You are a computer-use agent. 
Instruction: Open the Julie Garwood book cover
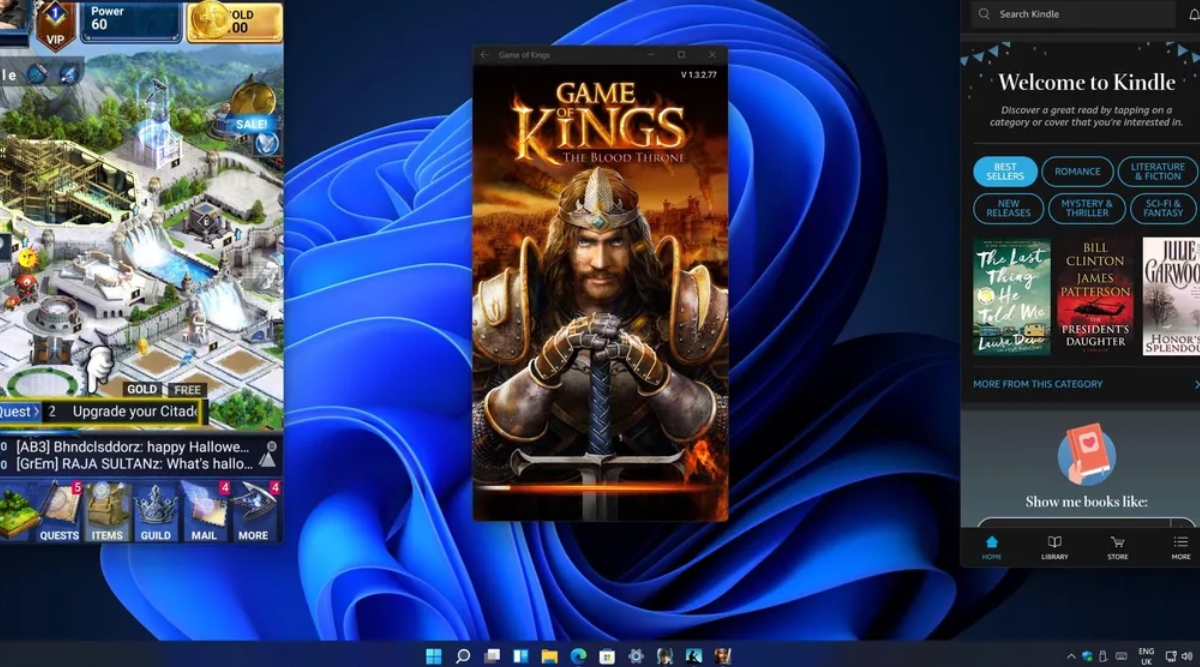click(x=1171, y=296)
